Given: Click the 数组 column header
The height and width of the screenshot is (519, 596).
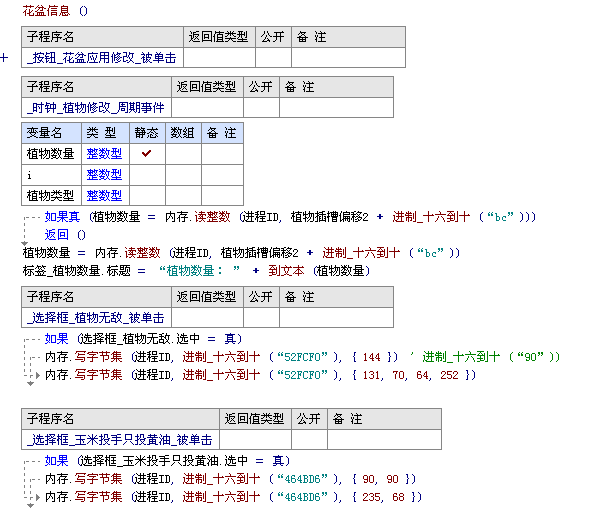Looking at the screenshot, I should point(183,133).
